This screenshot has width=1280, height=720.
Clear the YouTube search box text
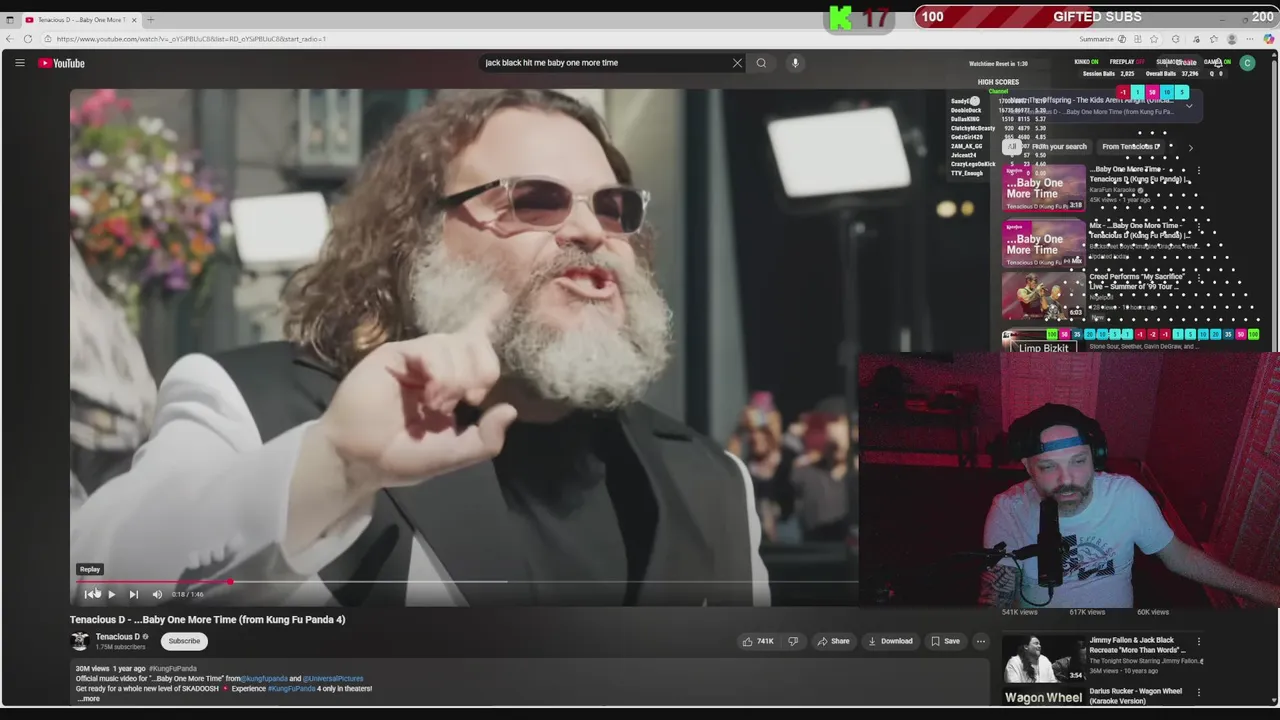tap(737, 63)
